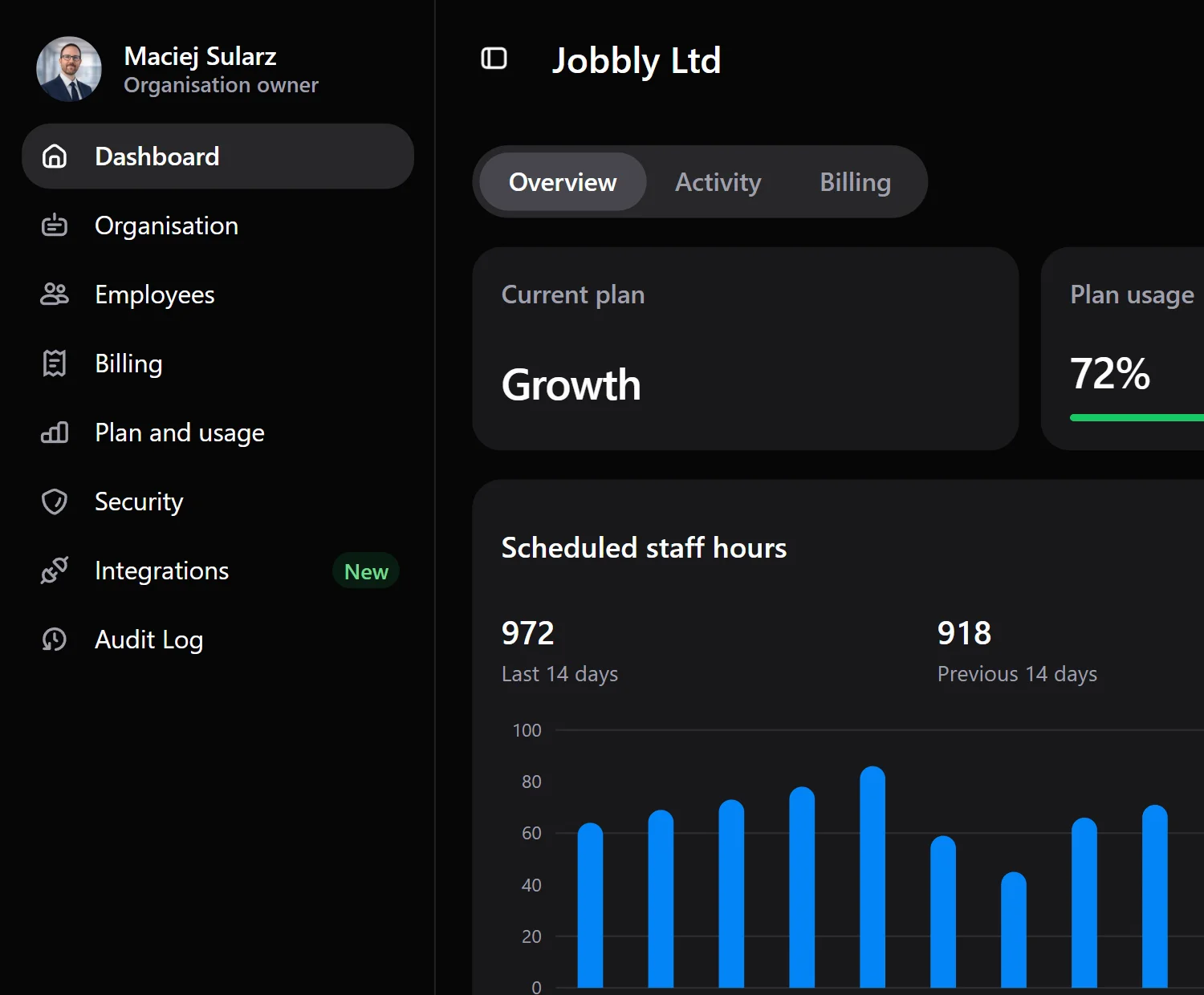
Task: Select Billing in the sidebar menu
Action: point(218,363)
